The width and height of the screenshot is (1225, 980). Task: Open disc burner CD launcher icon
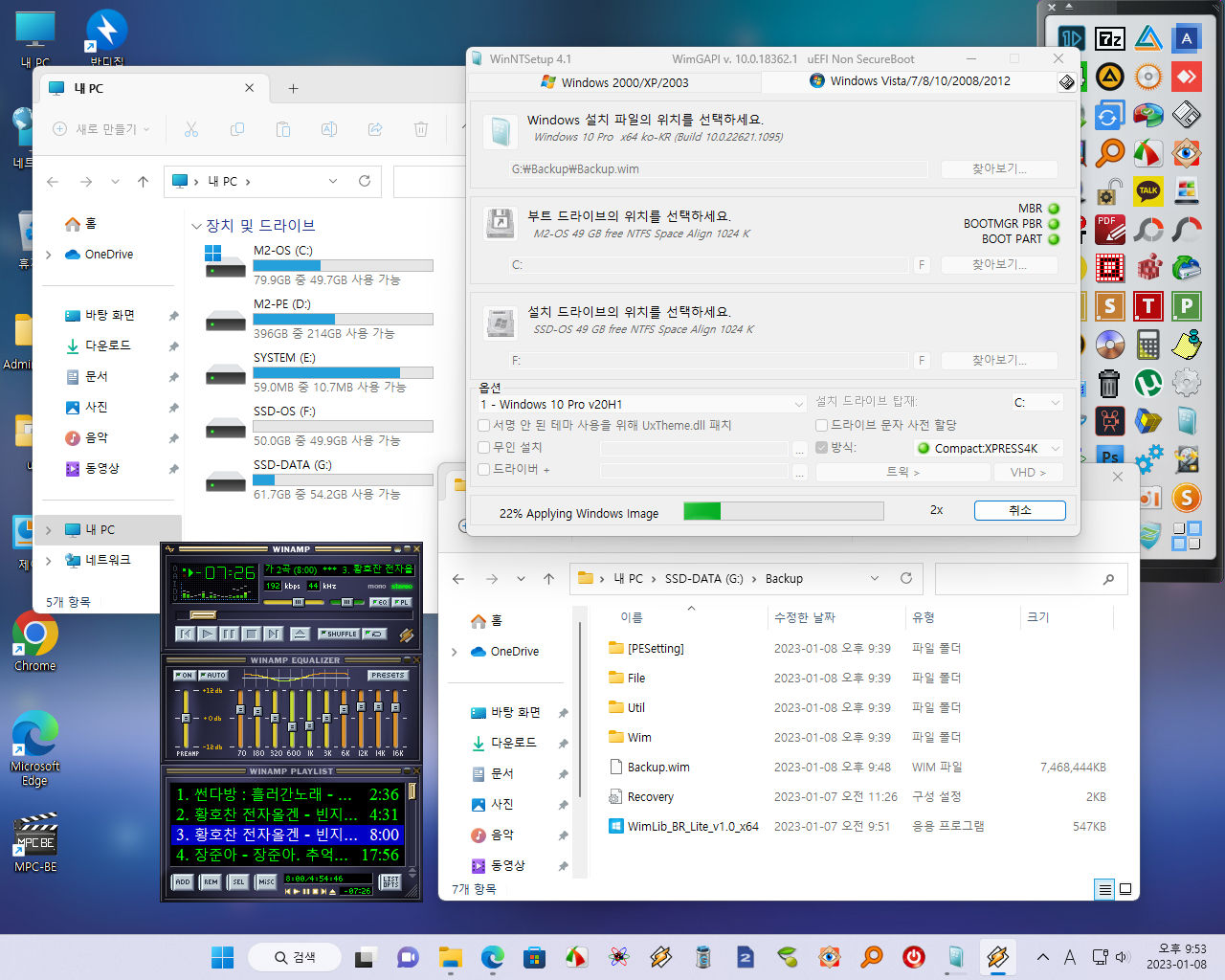pyautogui.click(x=1109, y=344)
